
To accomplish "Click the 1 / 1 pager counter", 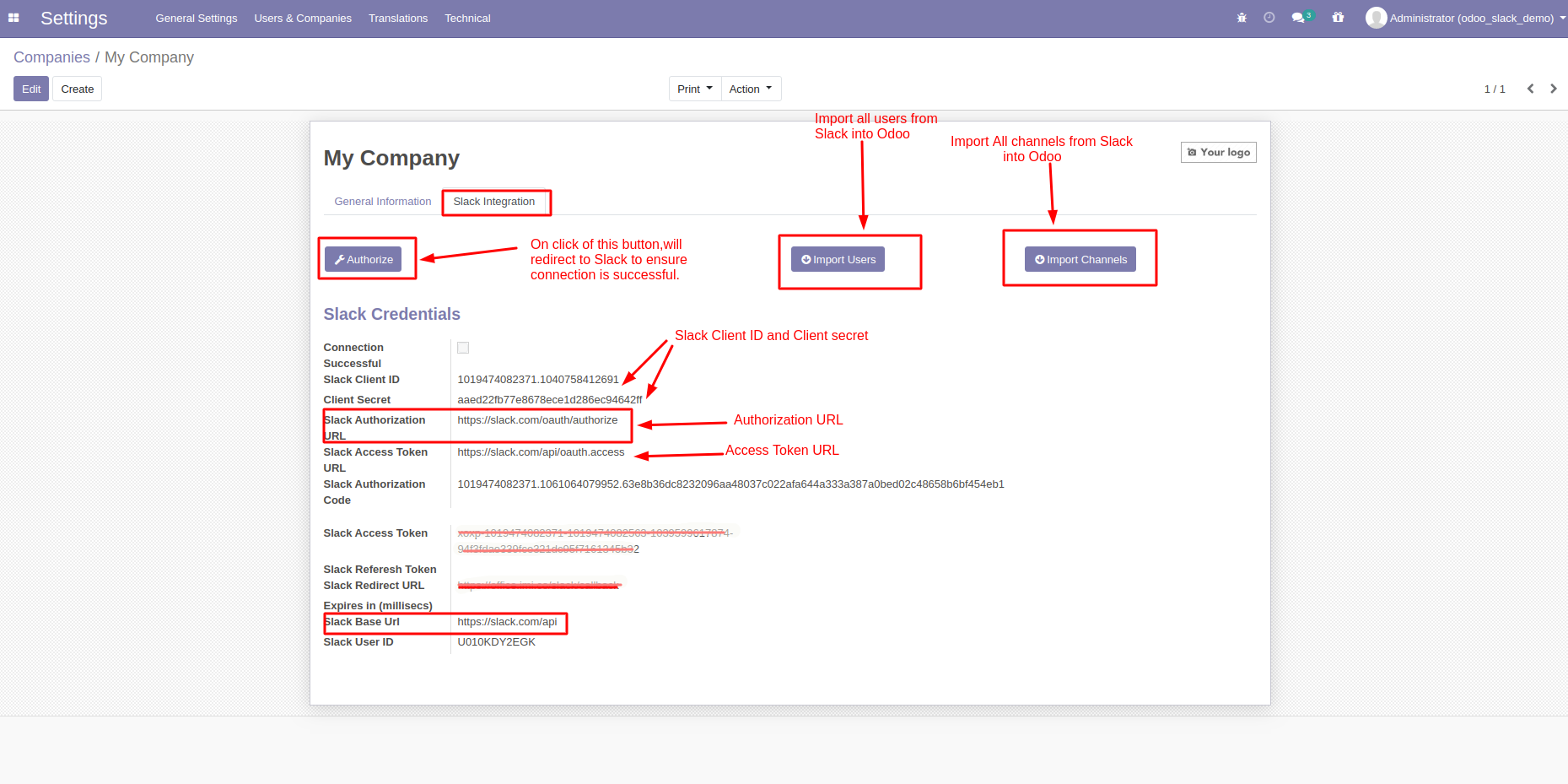I will tap(1495, 89).
